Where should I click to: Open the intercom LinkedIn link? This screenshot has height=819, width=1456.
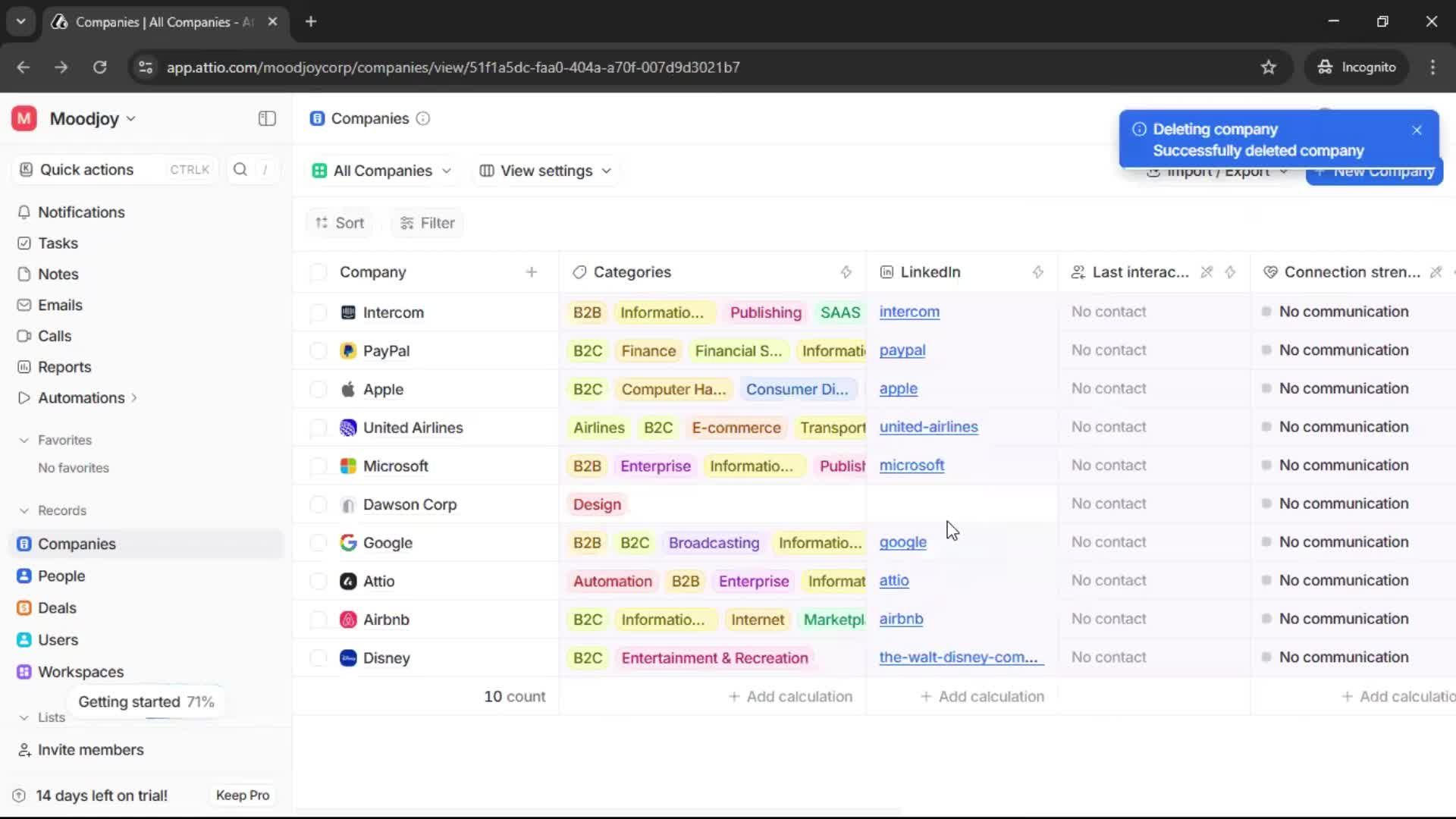pos(909,312)
